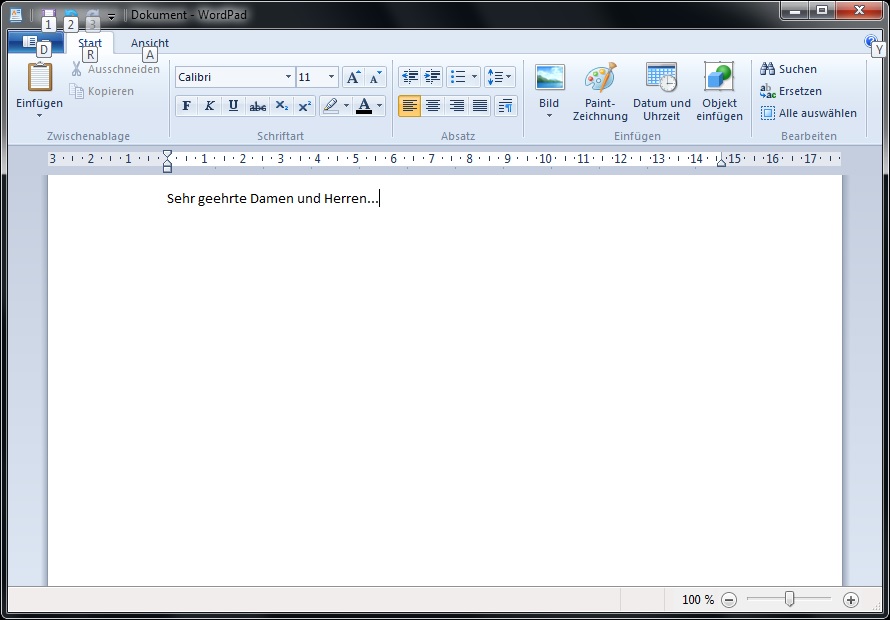Image resolution: width=890 pixels, height=620 pixels.
Task: Start a bulleted list
Action: point(457,77)
